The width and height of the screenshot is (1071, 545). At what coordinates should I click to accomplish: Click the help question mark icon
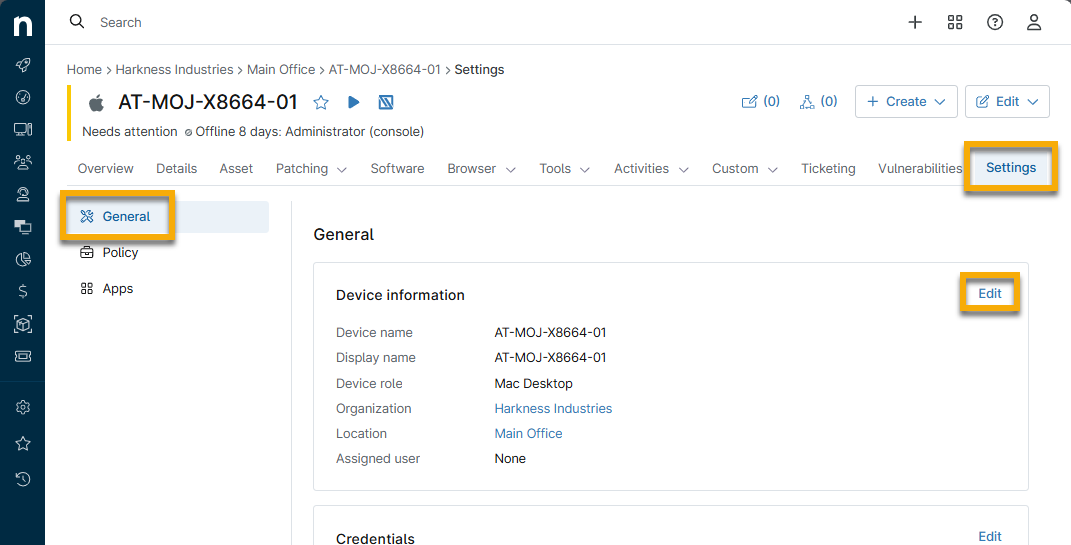(x=995, y=22)
